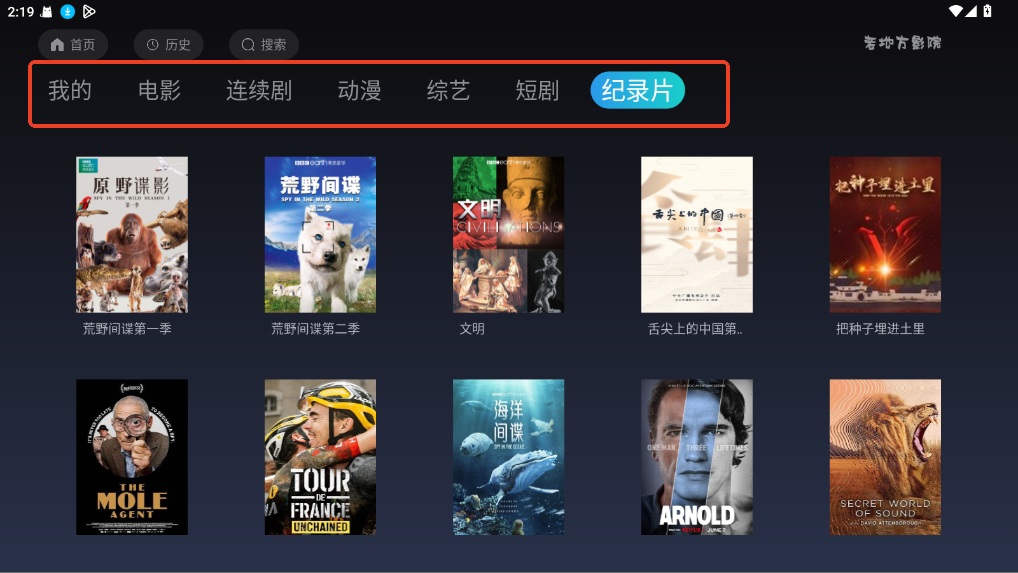Select the highlighted 纪录片 documentary tab

[x=638, y=90]
